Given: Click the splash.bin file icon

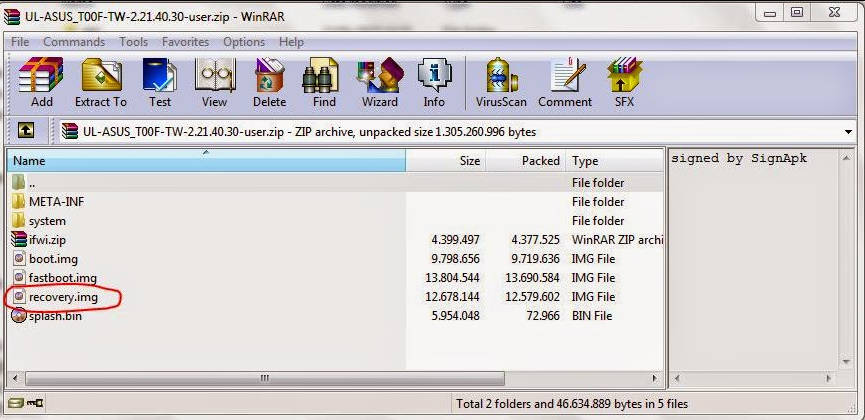Looking at the screenshot, I should coord(19,316).
